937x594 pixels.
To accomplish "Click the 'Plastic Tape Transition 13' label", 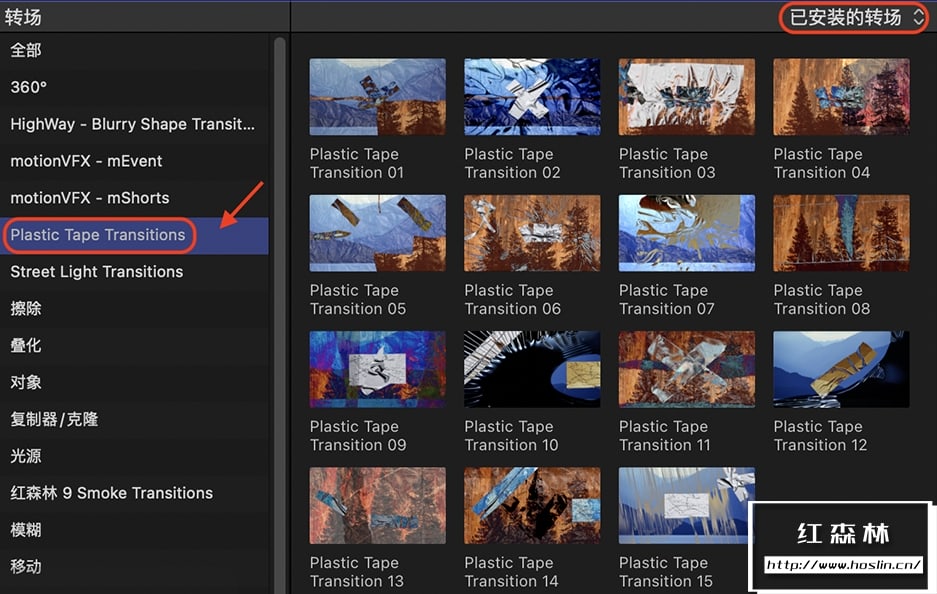I will click(x=357, y=572).
